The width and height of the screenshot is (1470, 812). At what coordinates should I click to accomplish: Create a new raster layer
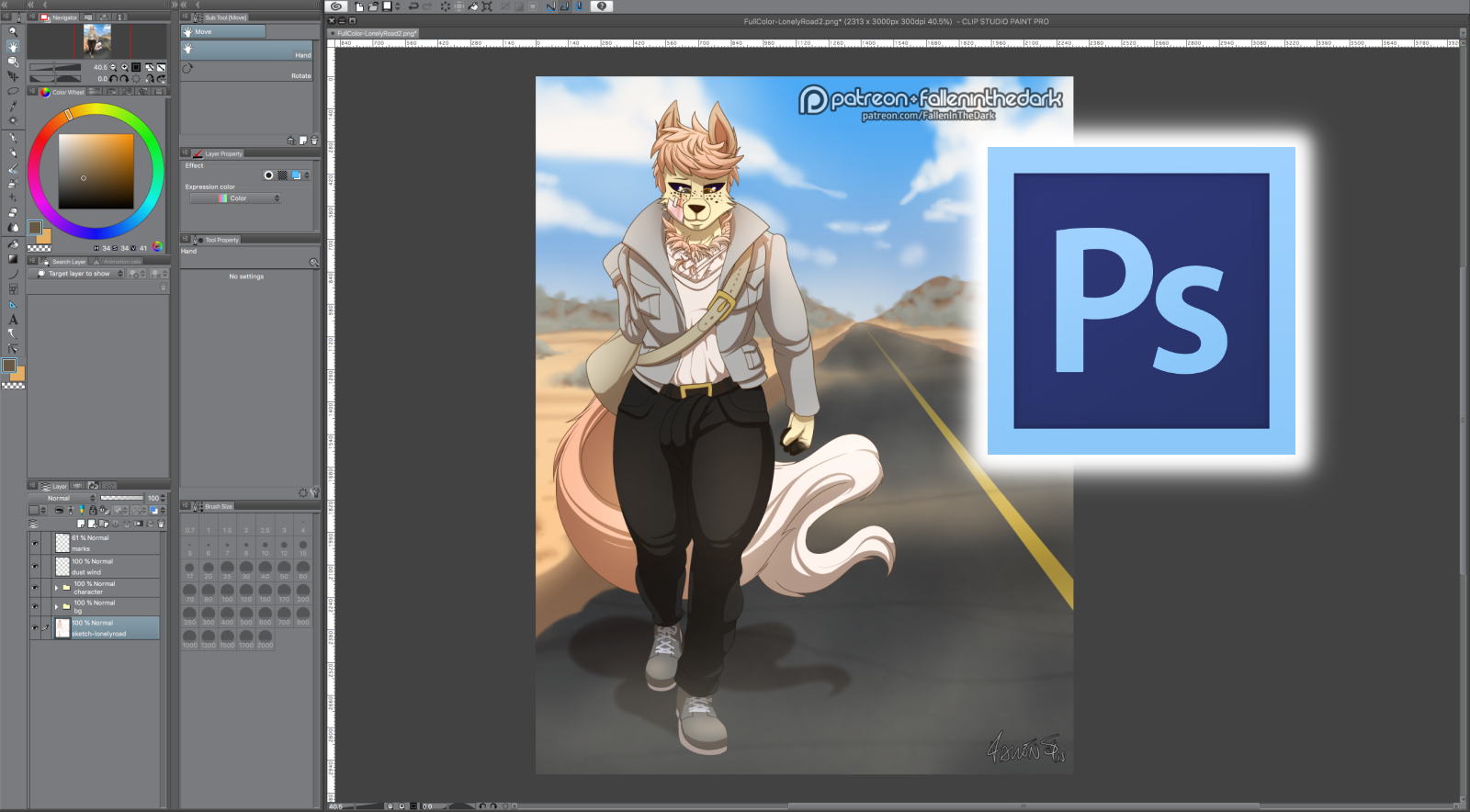tap(81, 524)
